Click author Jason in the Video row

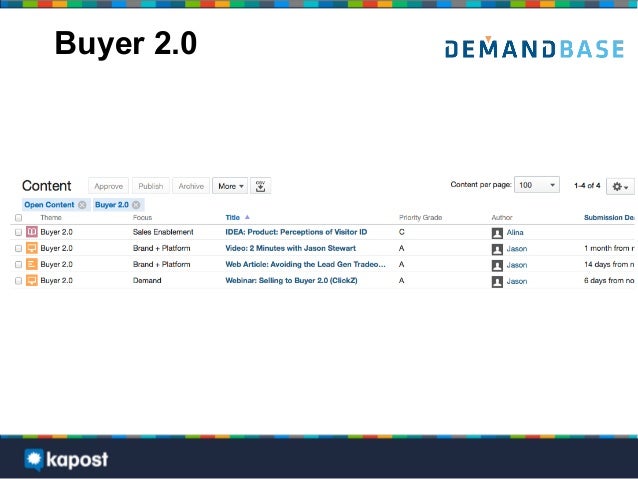517,249
